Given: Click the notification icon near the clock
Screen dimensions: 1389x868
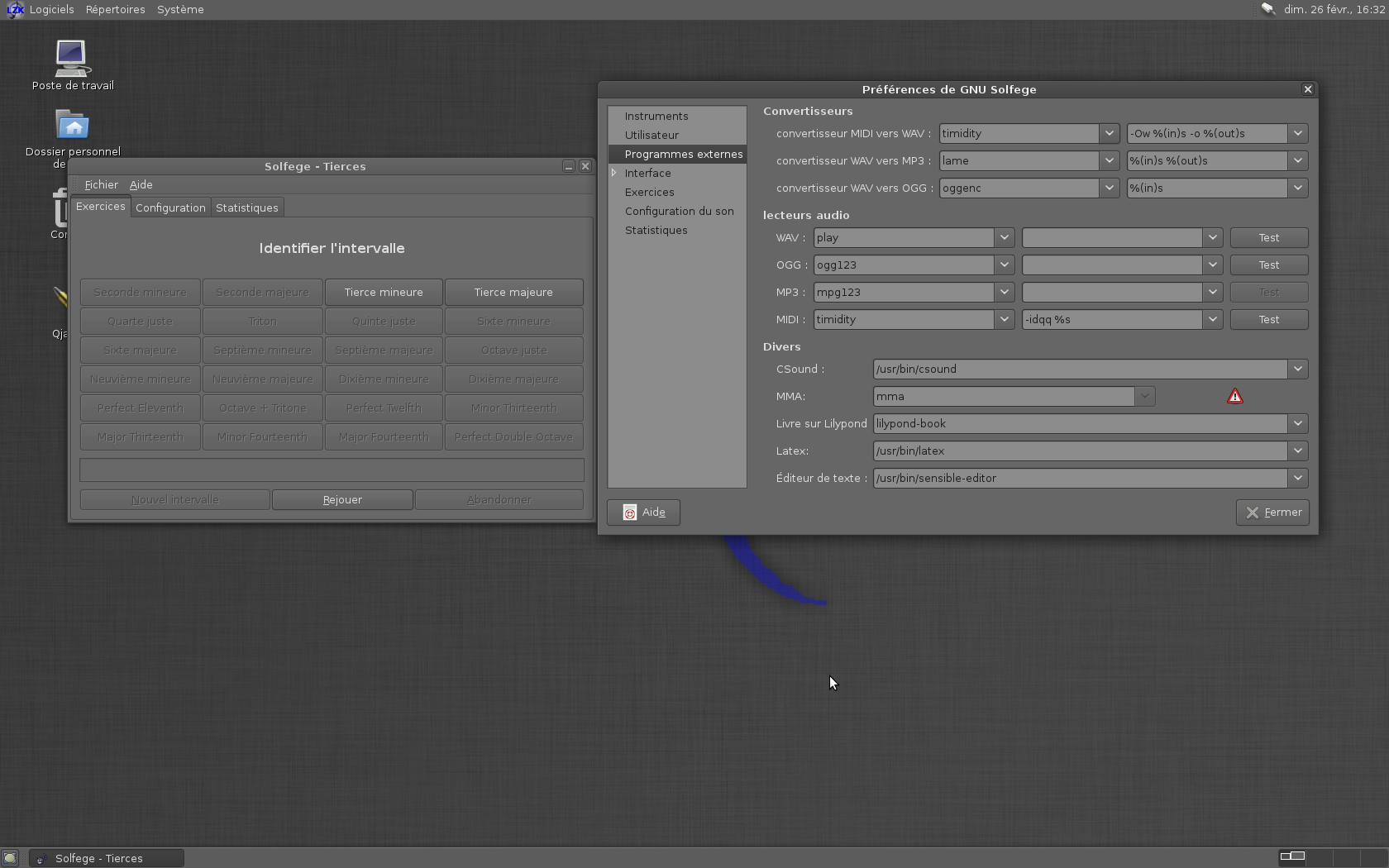Looking at the screenshot, I should [1267, 9].
